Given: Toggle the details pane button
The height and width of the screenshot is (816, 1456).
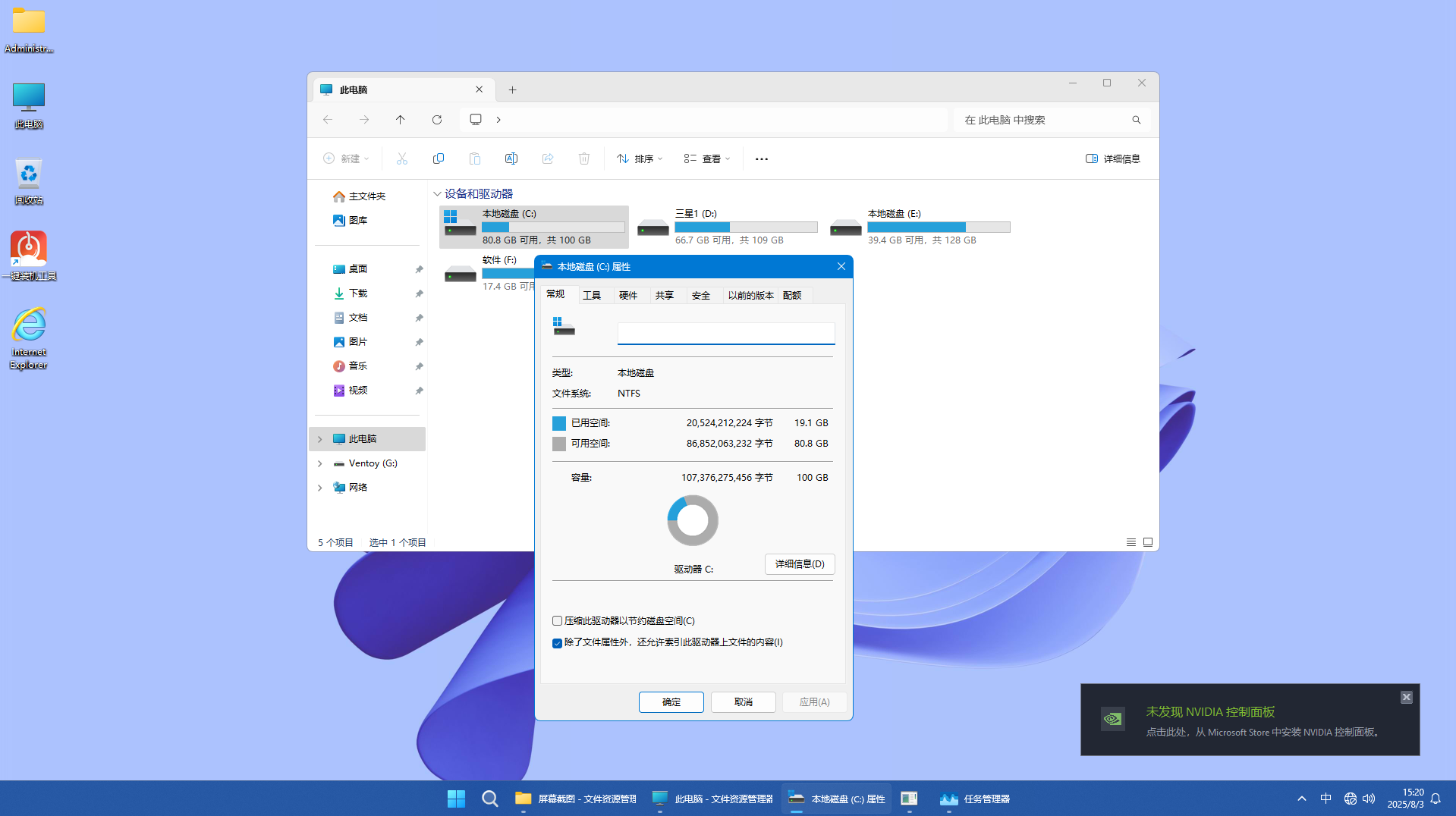Looking at the screenshot, I should 1113,158.
